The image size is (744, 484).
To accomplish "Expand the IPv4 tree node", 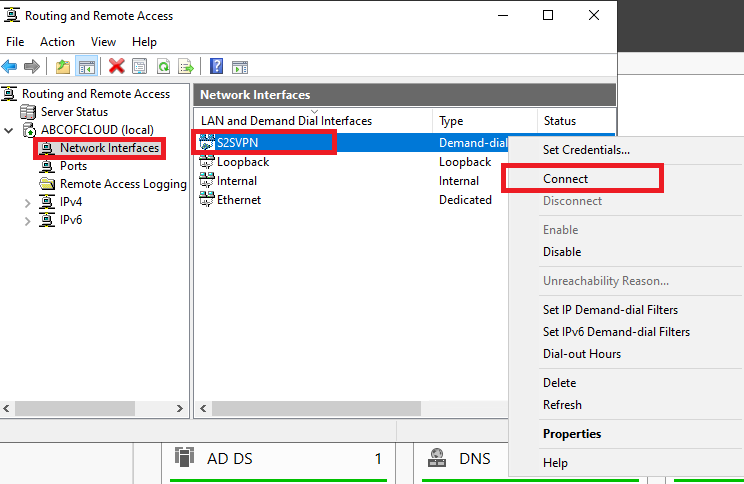I will point(28,202).
